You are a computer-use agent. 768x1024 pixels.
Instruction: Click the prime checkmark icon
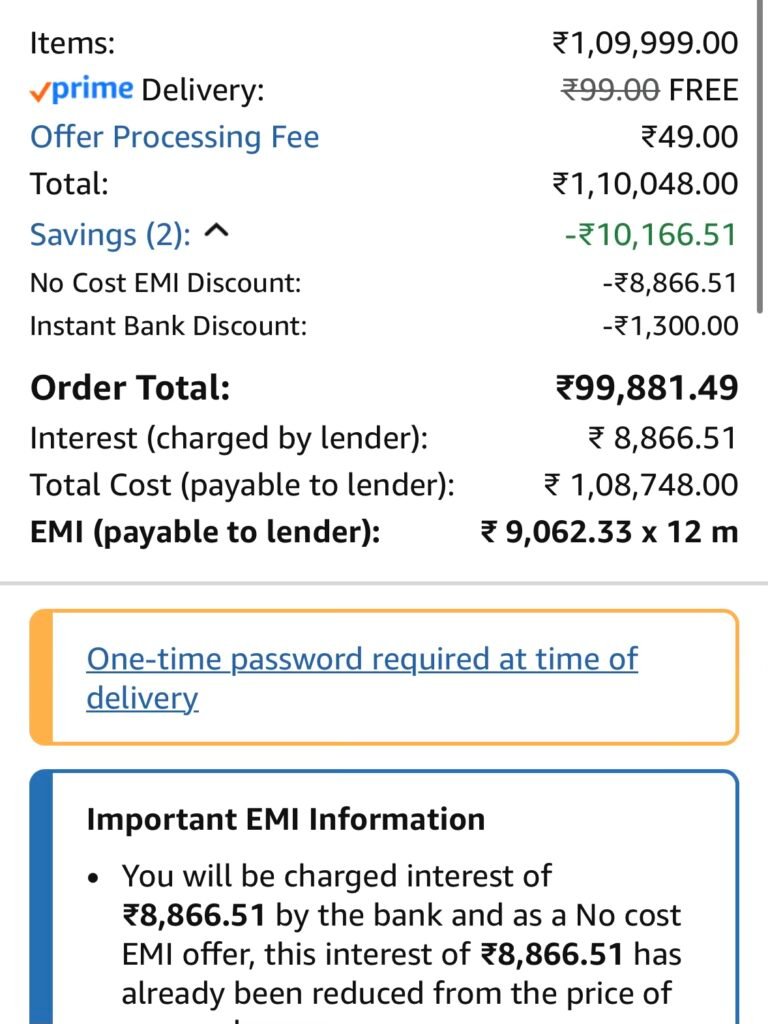40,90
